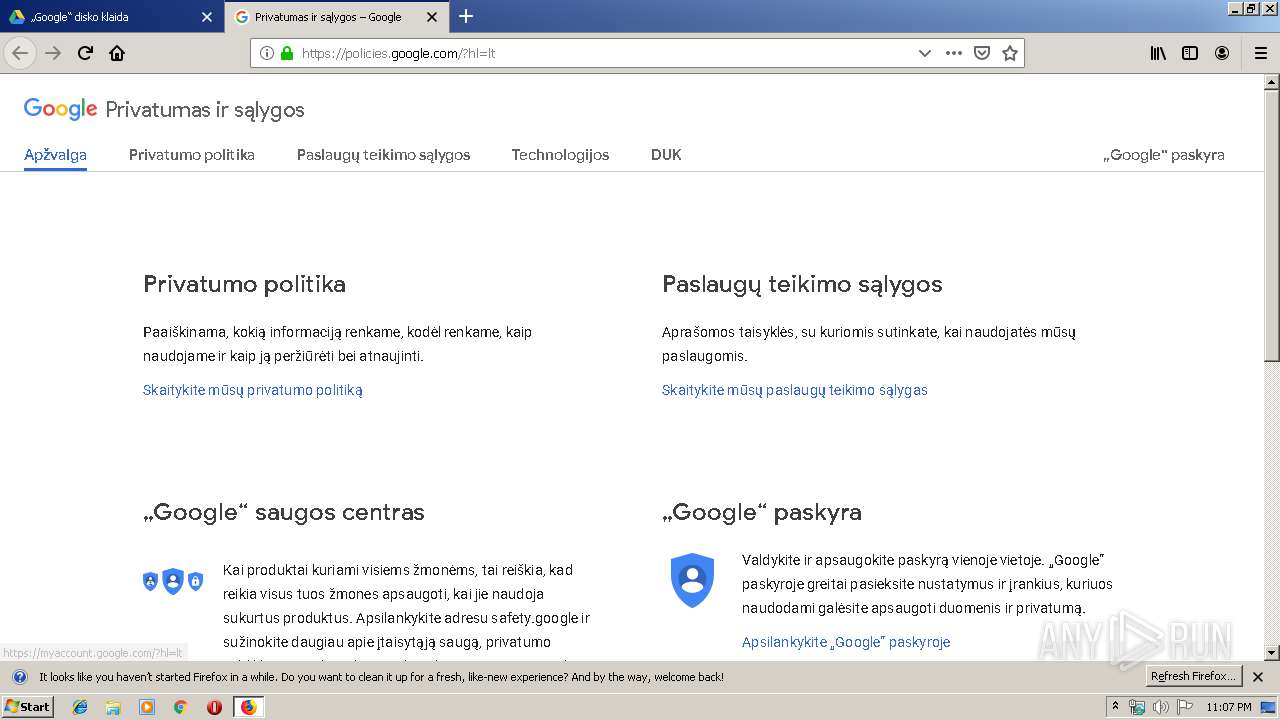Expand the address bar history dropdown
1280x720 pixels.
(x=925, y=53)
